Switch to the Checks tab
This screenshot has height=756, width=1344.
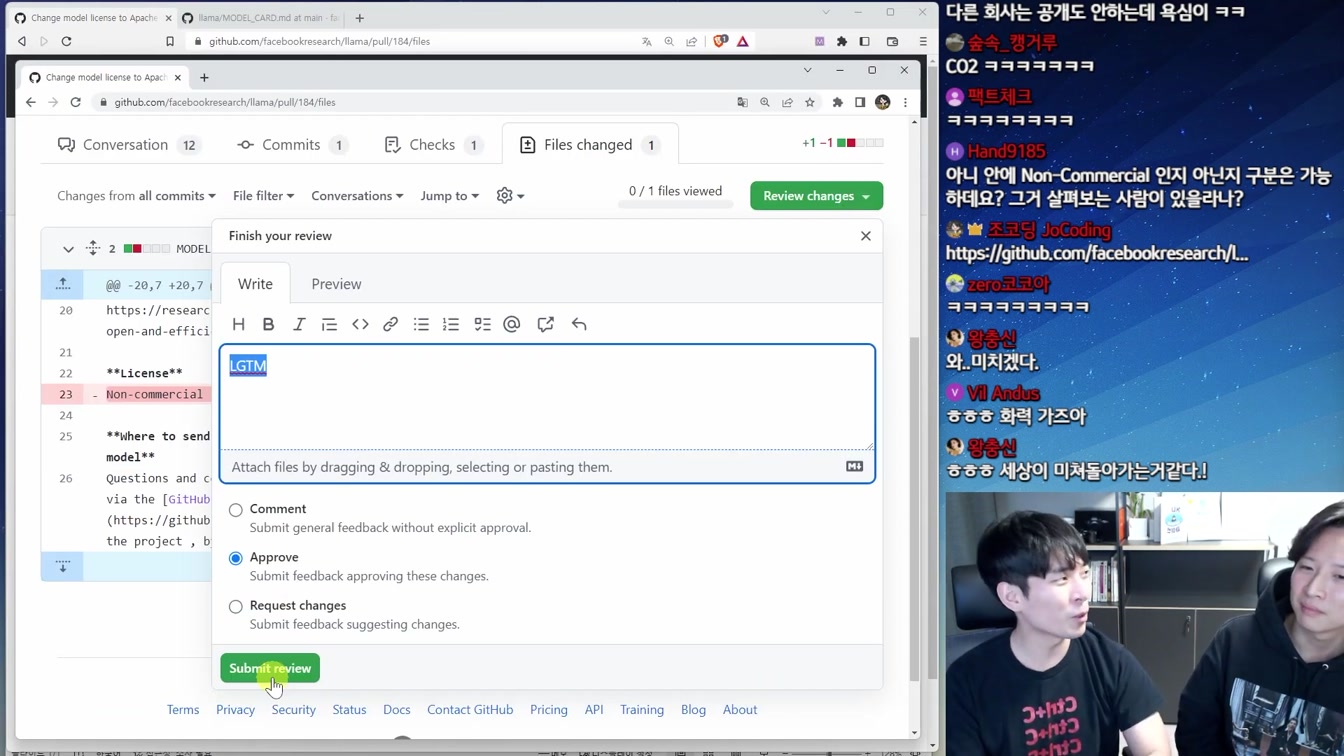pyautogui.click(x=433, y=145)
